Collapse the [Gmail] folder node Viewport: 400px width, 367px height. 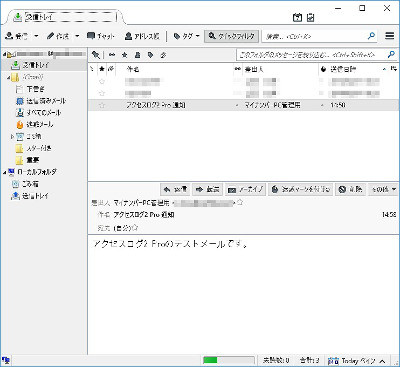click(x=8, y=77)
